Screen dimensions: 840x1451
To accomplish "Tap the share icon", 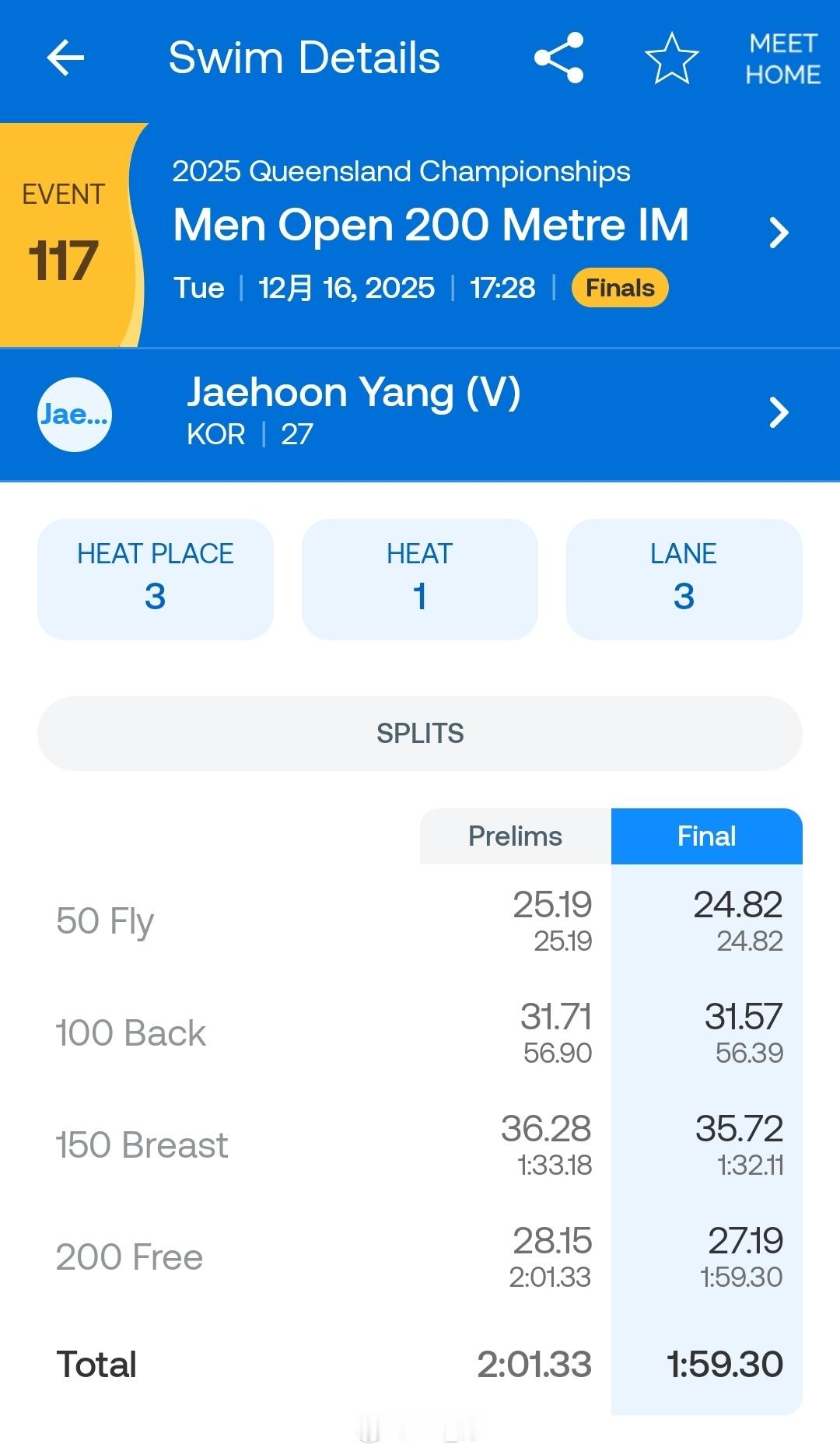I will (x=558, y=58).
